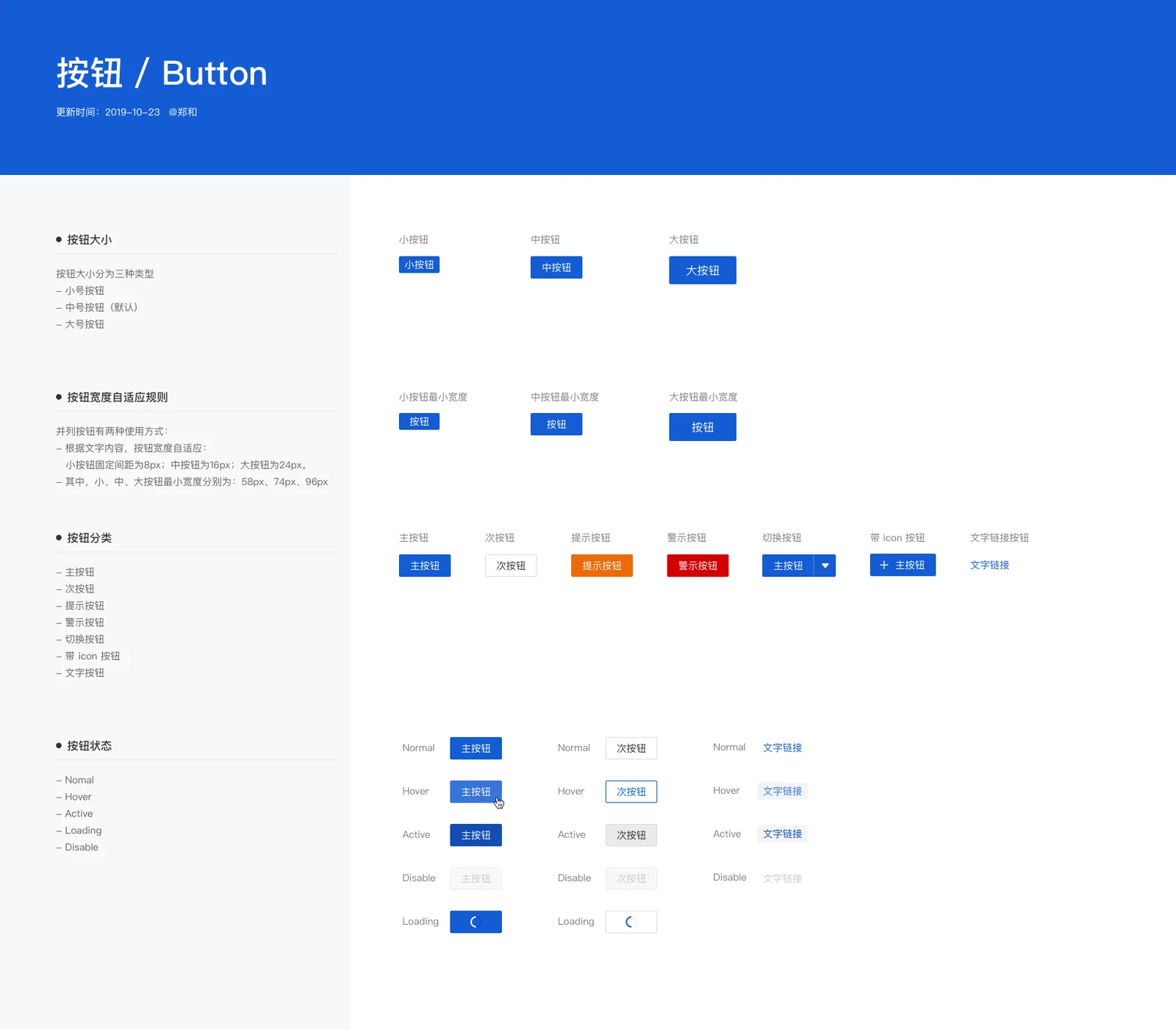1176x1029 pixels.
Task: Click the red 警示按钮
Action: click(698, 565)
